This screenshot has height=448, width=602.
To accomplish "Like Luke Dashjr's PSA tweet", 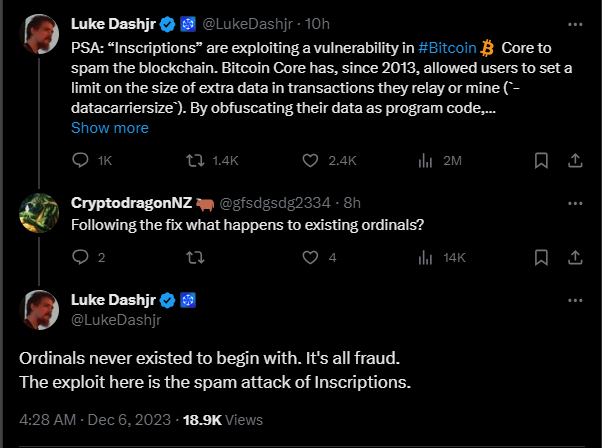I will 311,160.
